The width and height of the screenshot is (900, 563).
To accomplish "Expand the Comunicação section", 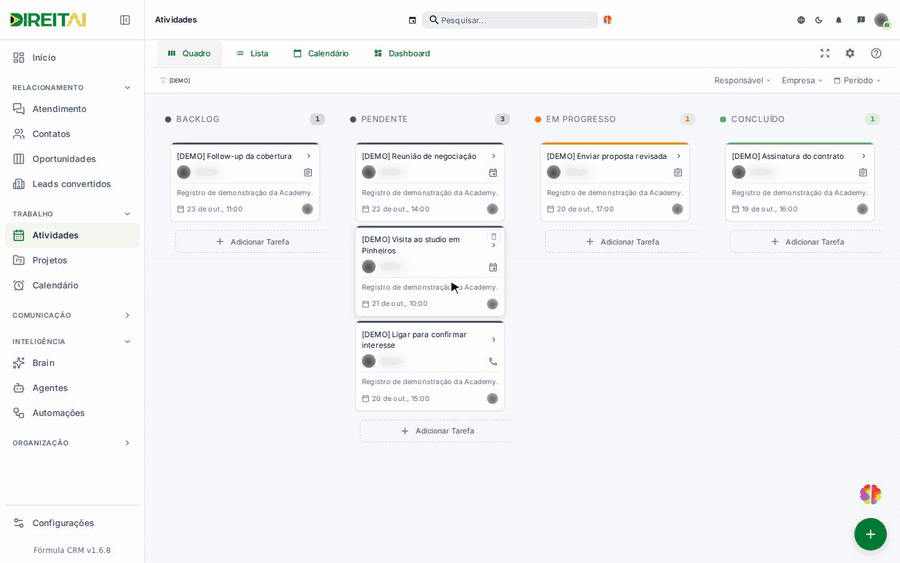I will 127,316.
